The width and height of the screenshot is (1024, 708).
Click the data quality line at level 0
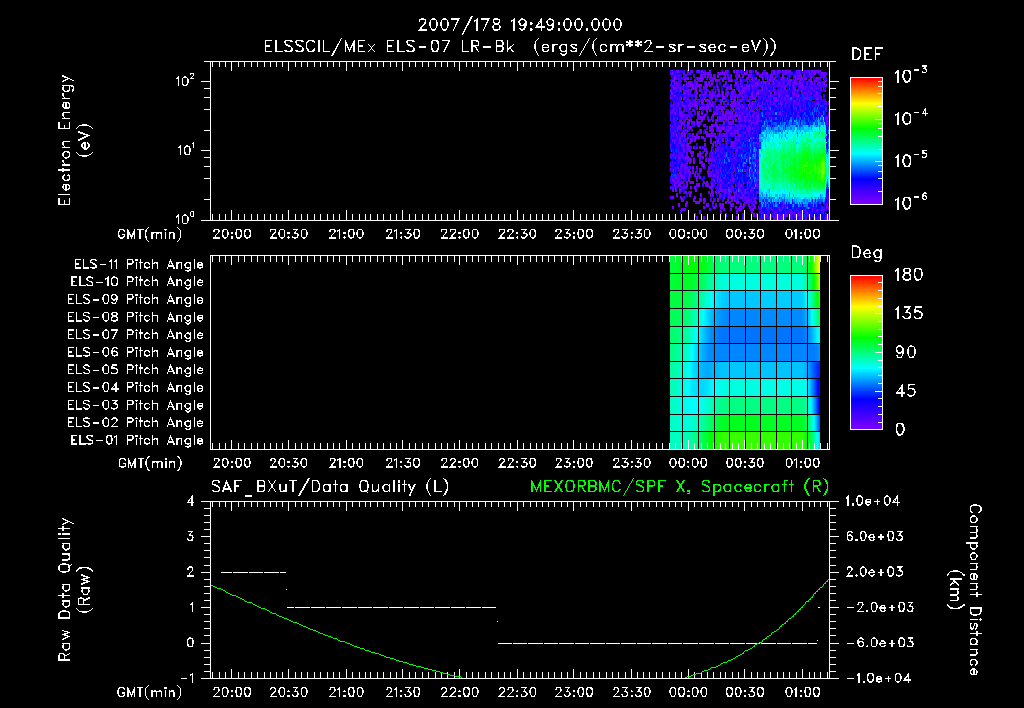[x=658, y=643]
